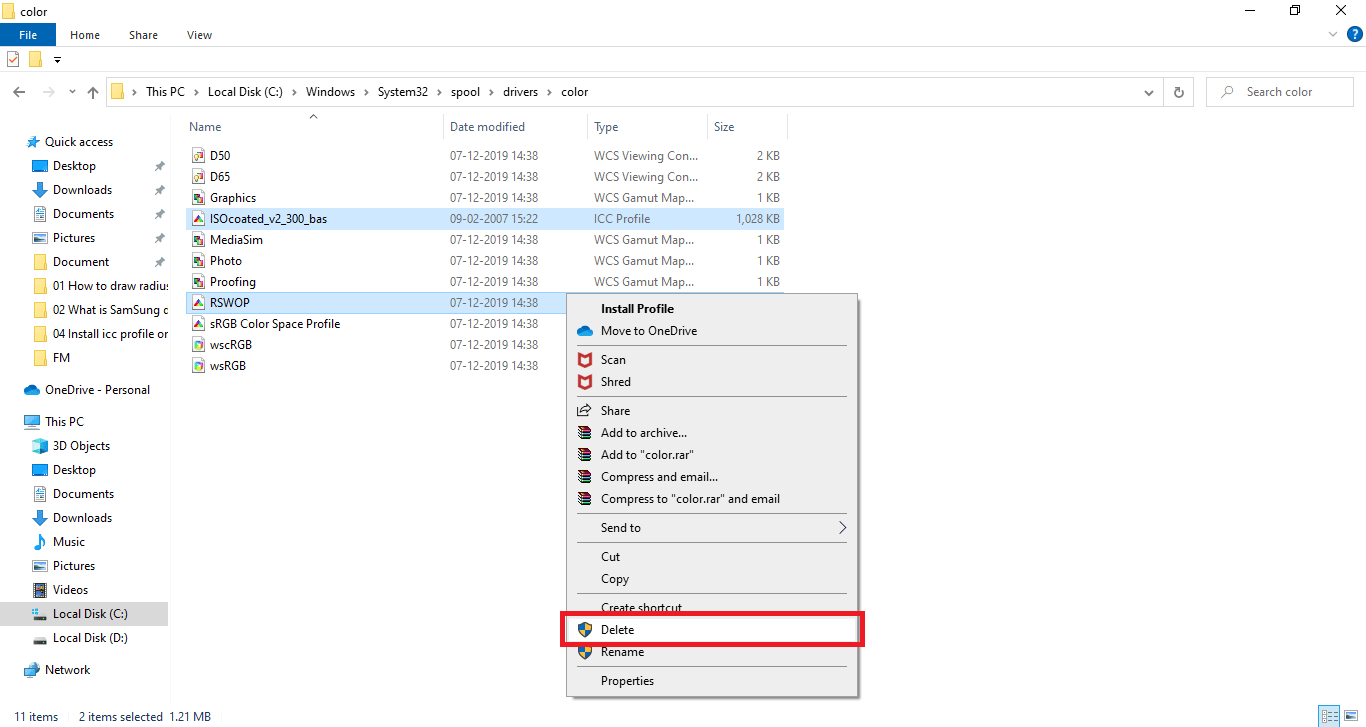Switch to Details view icon in status bar

point(1329,716)
